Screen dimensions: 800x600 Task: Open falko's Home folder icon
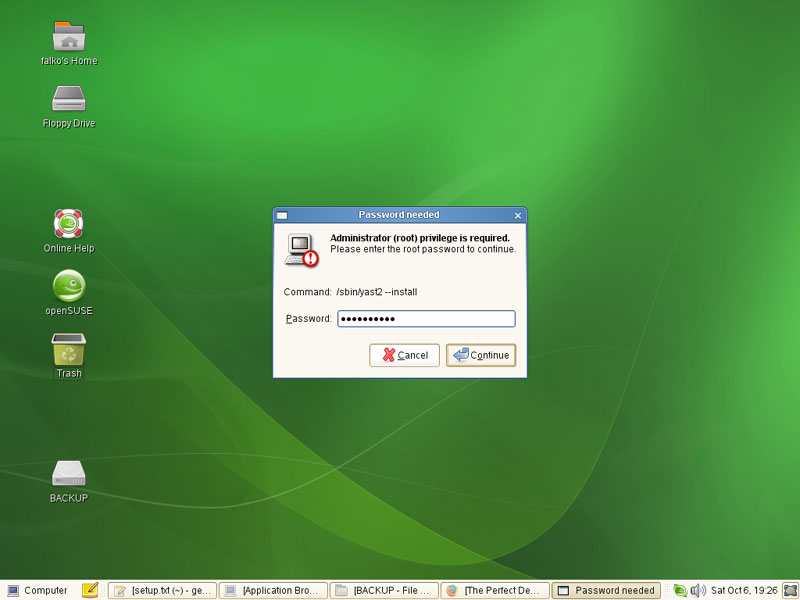click(69, 36)
